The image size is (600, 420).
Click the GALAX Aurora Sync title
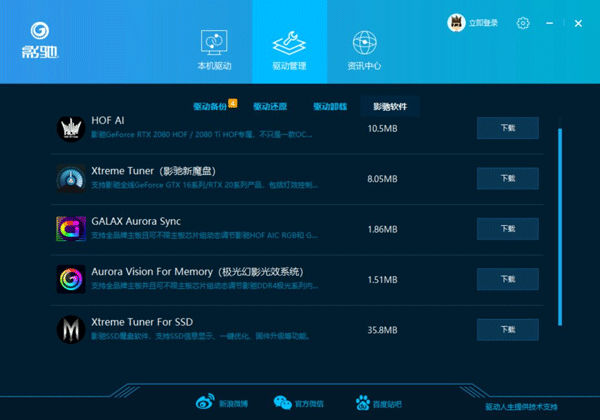(x=136, y=221)
